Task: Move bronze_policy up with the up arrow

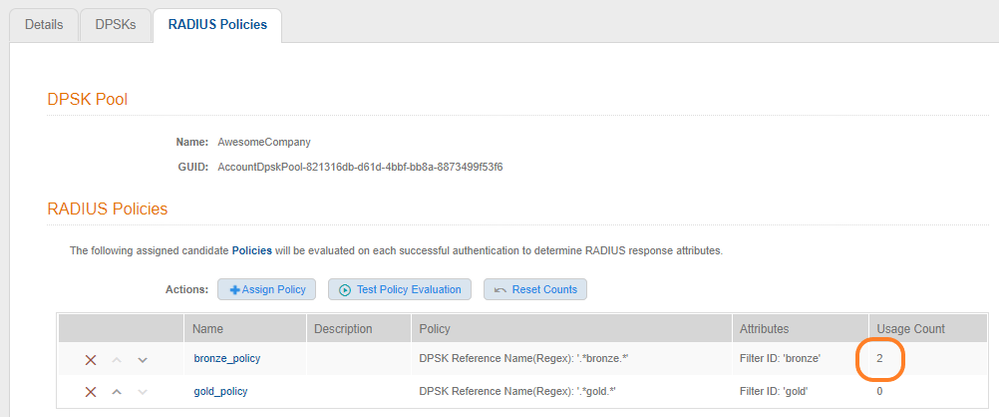Action: (x=117, y=359)
